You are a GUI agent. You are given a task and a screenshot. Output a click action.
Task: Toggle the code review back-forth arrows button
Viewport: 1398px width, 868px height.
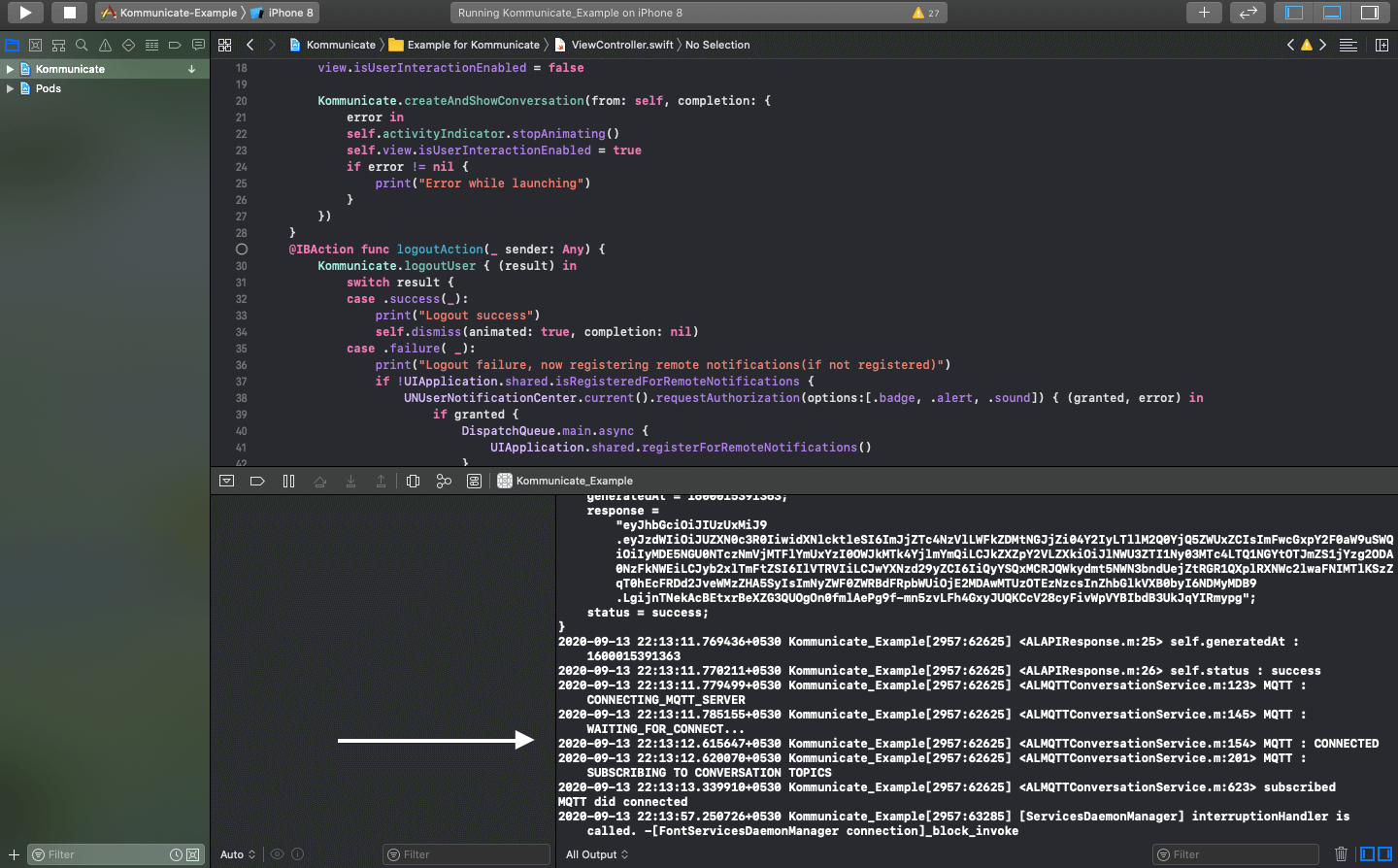1248,13
